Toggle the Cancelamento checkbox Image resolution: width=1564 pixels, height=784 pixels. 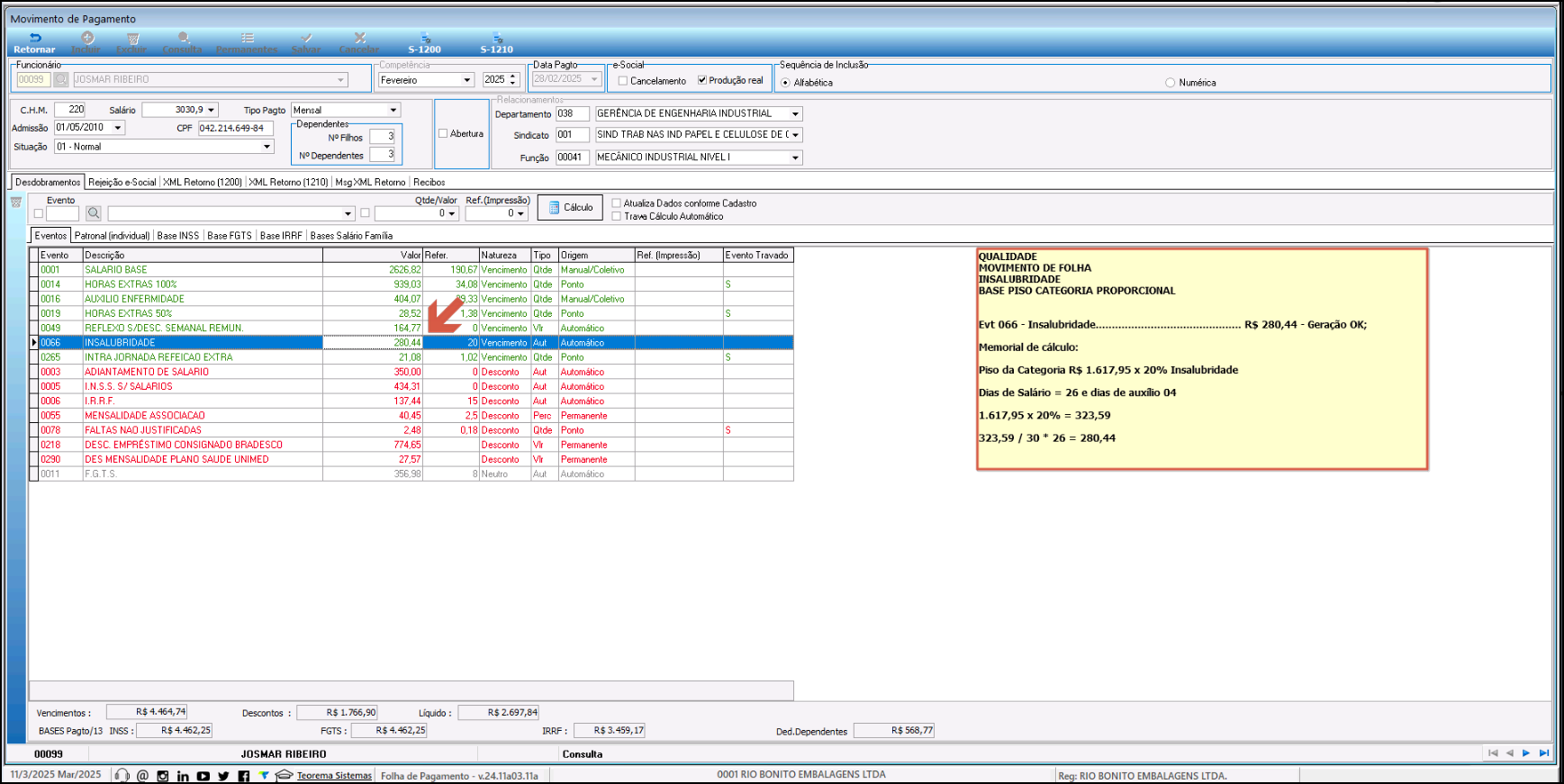pyautogui.click(x=622, y=81)
